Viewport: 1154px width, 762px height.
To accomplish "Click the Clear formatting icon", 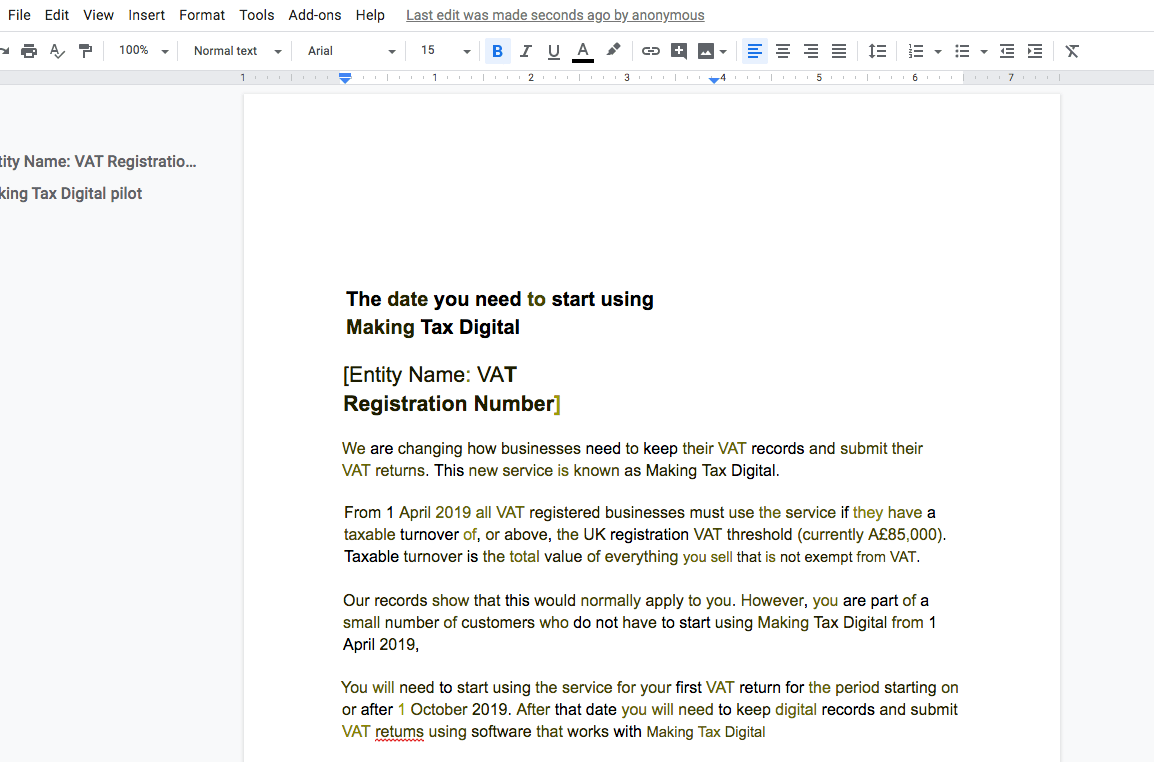I will (1072, 51).
